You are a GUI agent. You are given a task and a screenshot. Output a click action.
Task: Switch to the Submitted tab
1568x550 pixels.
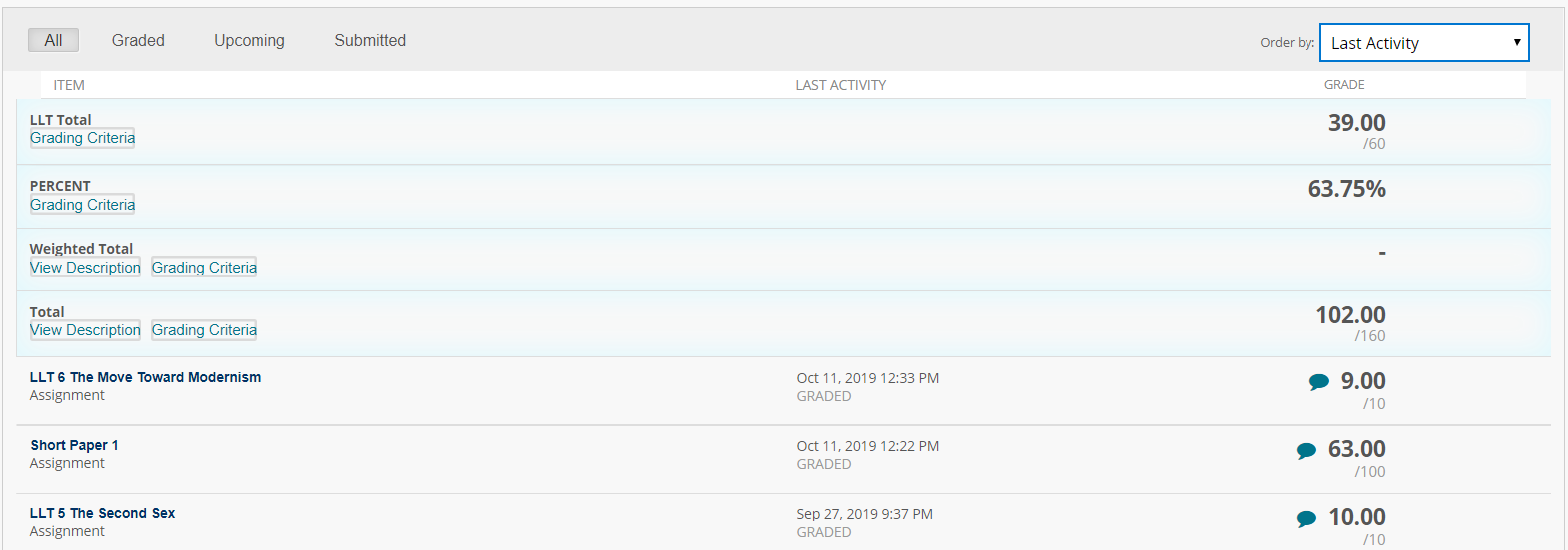[370, 40]
